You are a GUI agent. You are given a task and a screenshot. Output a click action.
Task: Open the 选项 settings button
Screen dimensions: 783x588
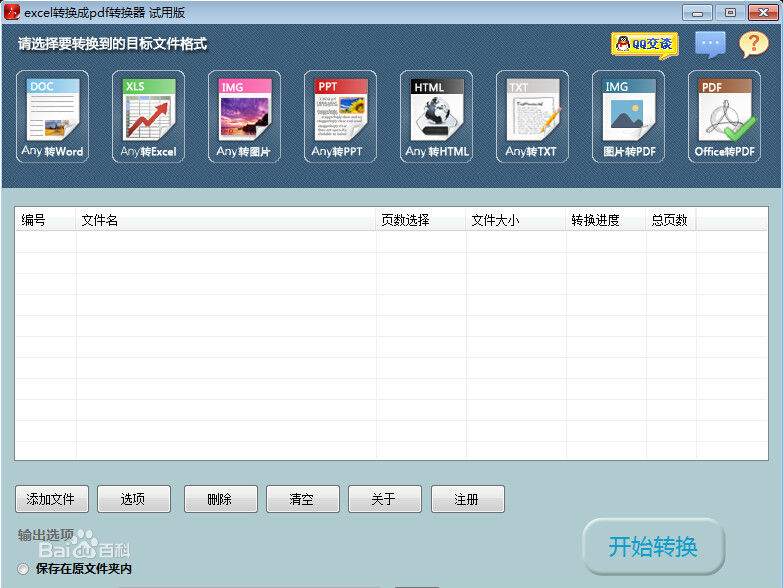(x=134, y=499)
